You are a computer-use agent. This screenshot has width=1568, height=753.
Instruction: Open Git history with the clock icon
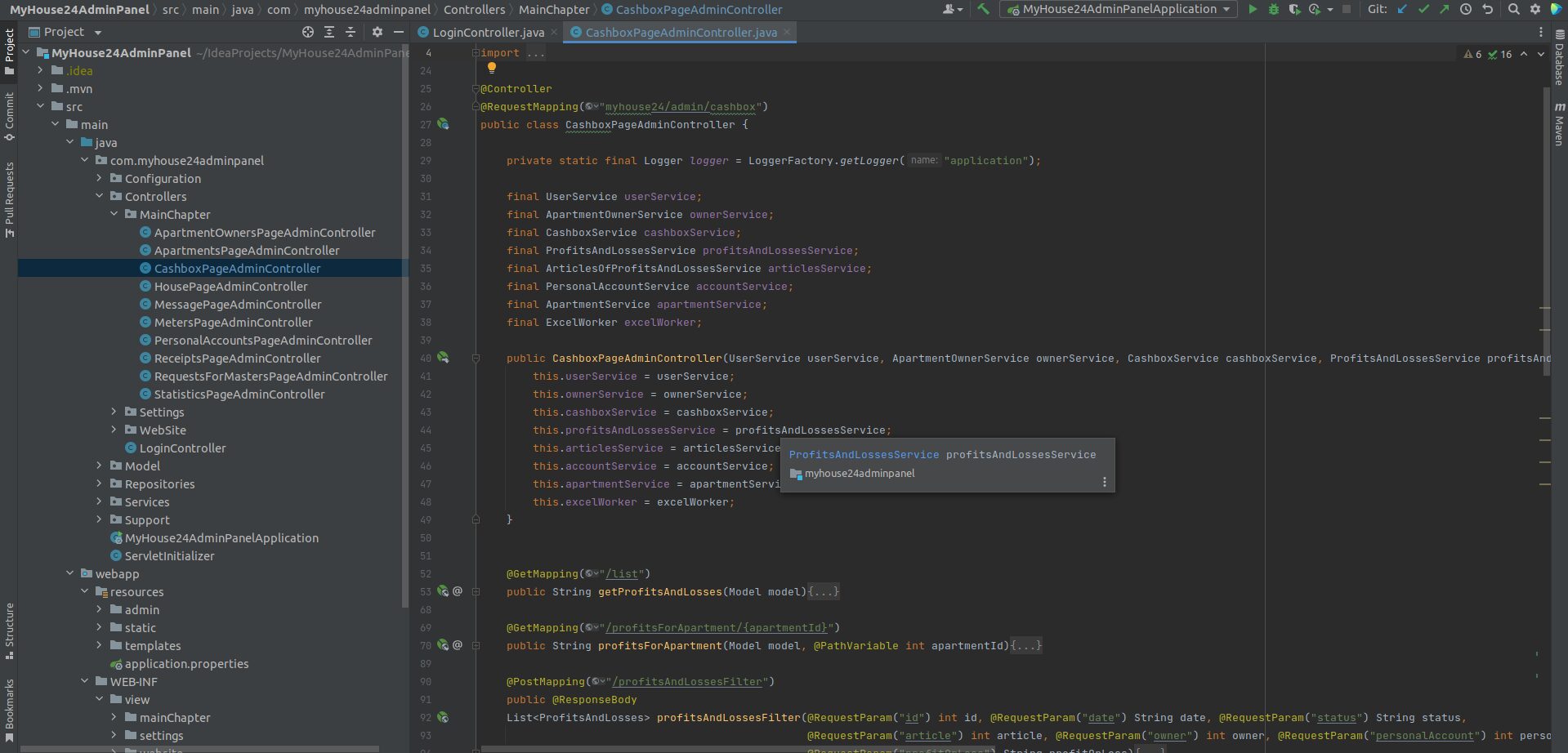pos(1466,9)
